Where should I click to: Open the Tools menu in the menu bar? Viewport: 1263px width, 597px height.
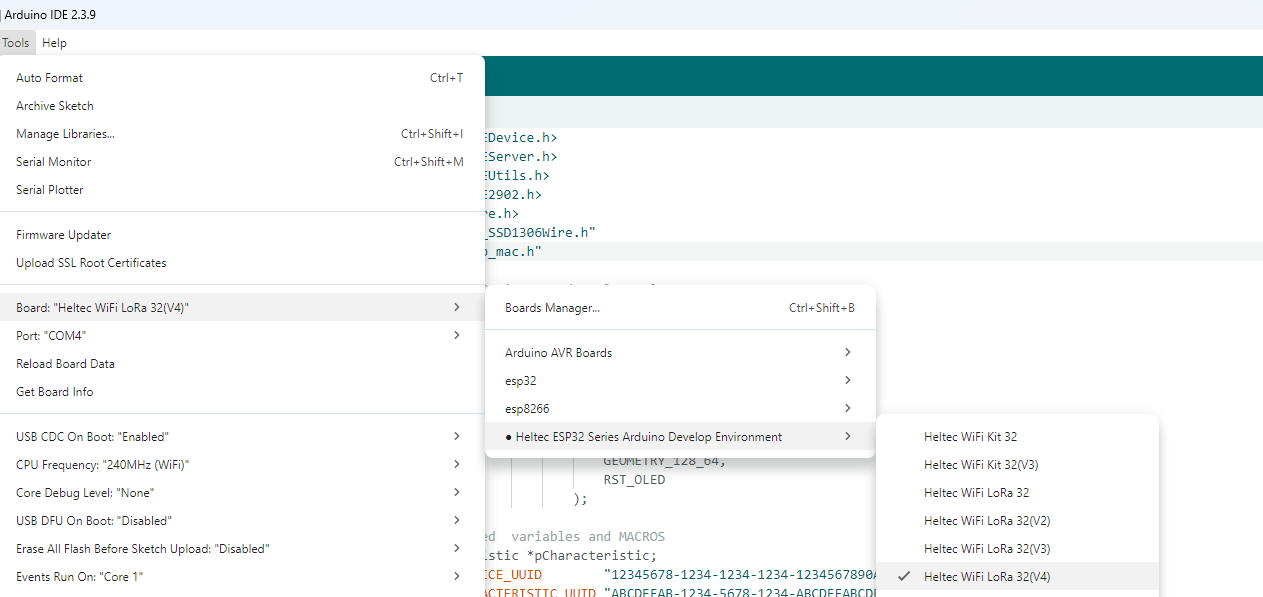(16, 43)
